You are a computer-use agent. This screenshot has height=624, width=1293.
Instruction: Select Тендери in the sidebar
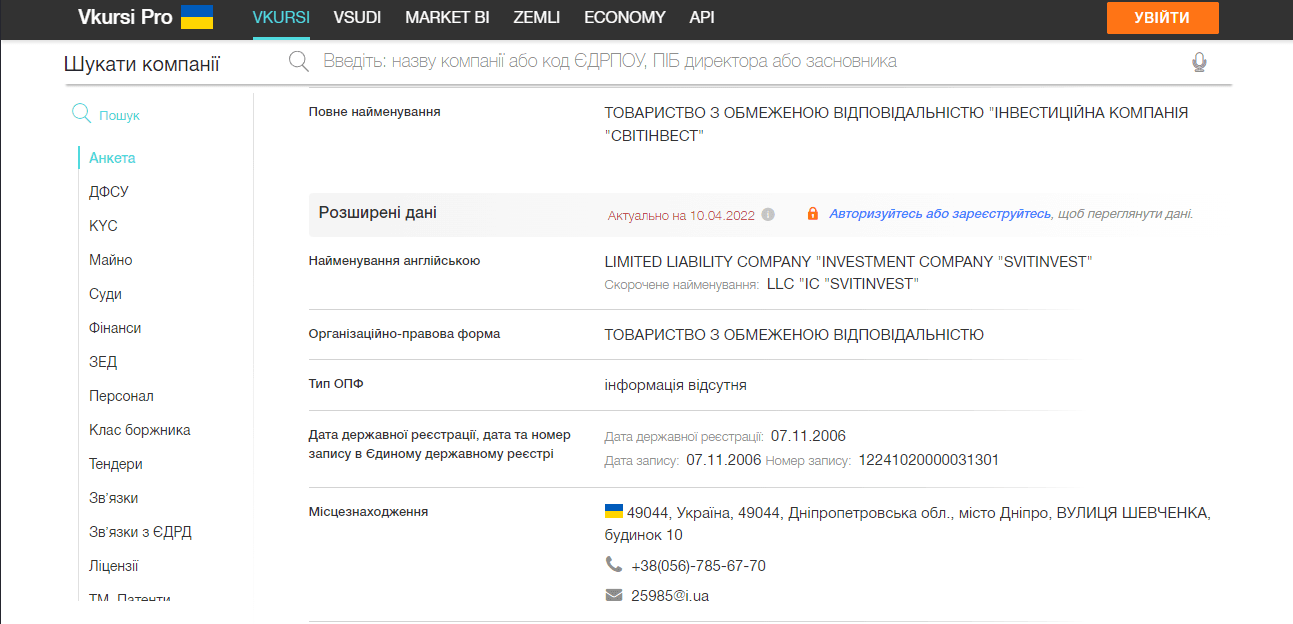coord(116,464)
